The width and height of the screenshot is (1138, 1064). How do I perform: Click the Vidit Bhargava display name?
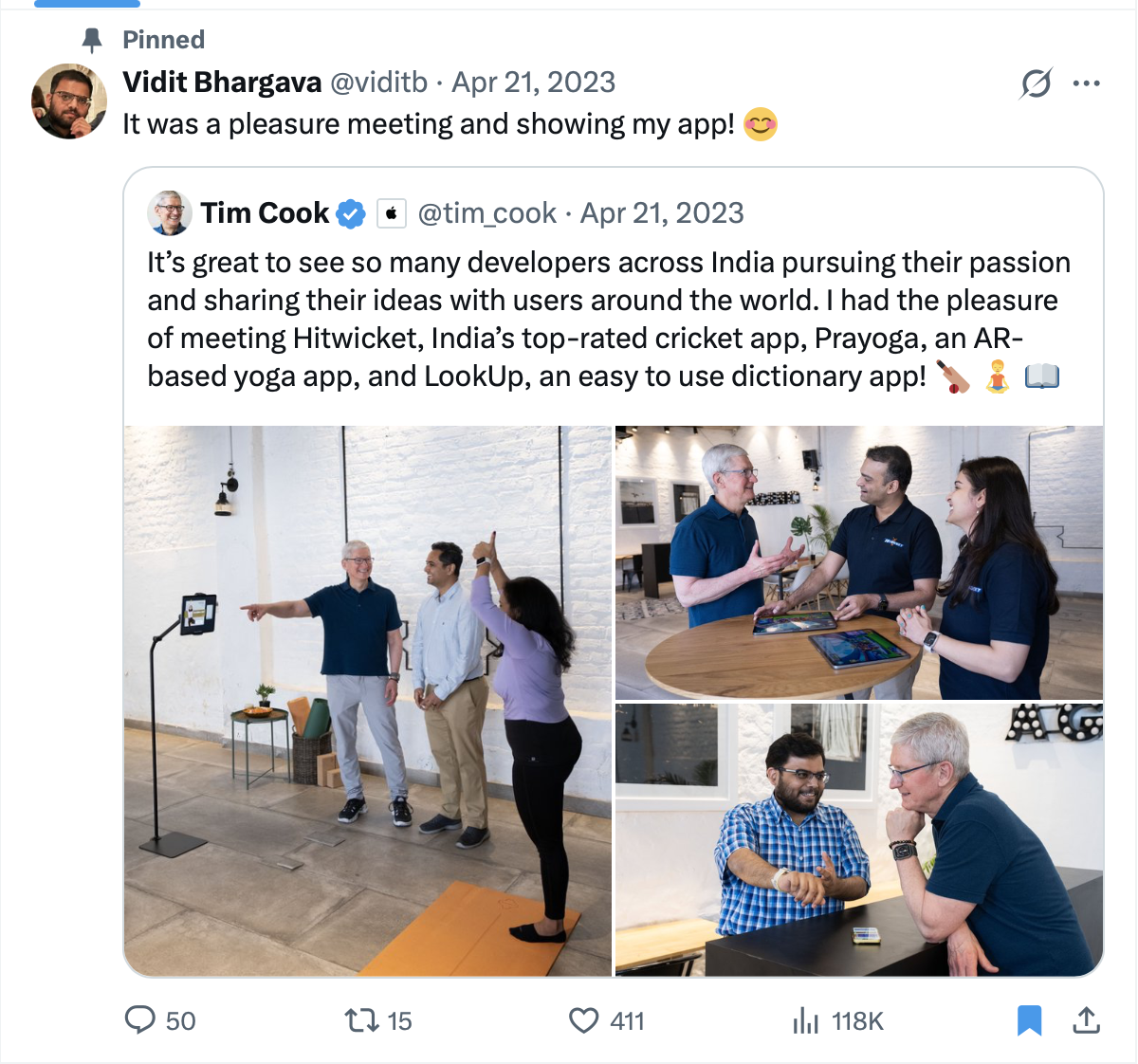pyautogui.click(x=222, y=83)
